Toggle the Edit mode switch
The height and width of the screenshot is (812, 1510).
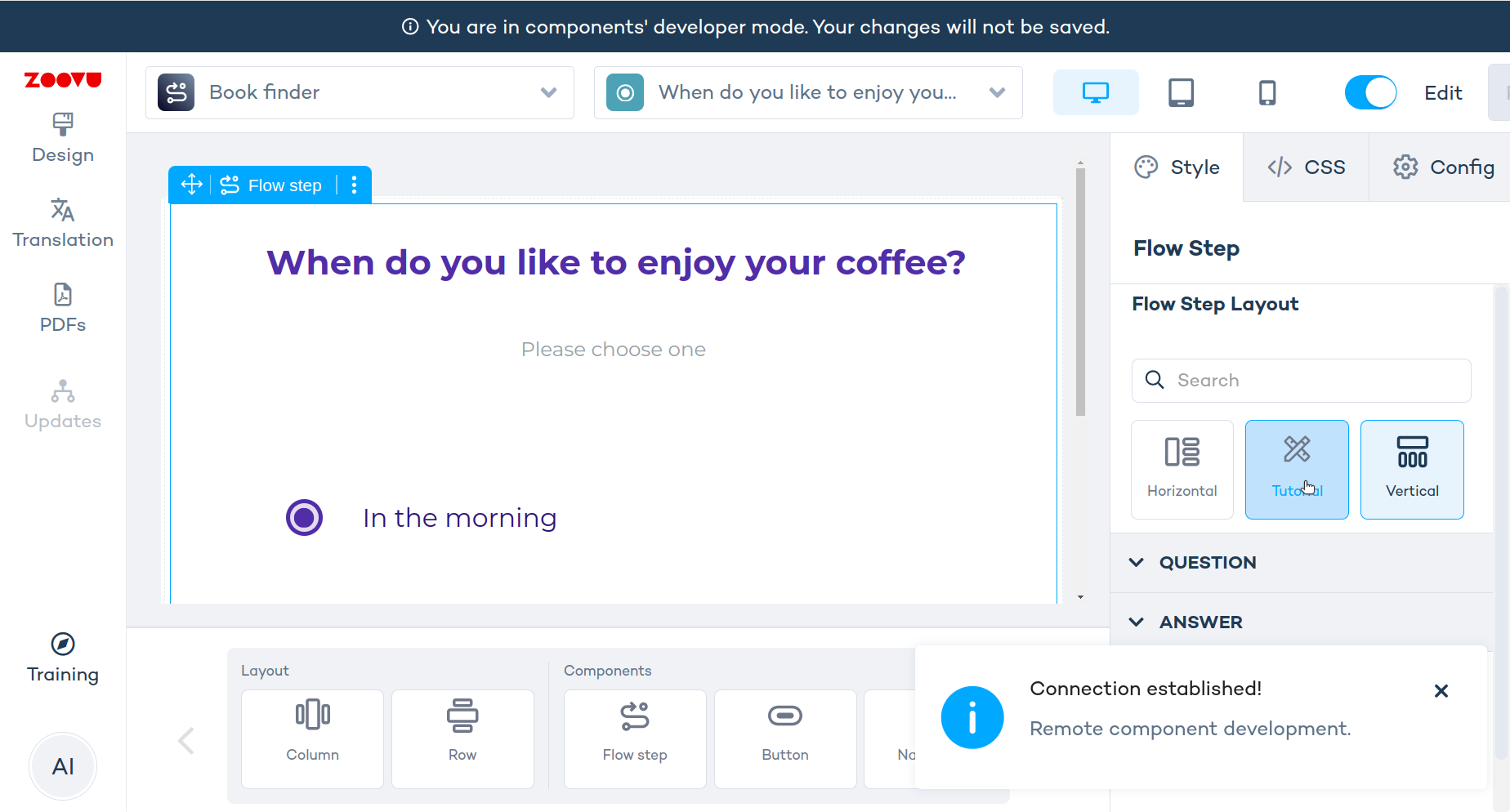pos(1370,92)
